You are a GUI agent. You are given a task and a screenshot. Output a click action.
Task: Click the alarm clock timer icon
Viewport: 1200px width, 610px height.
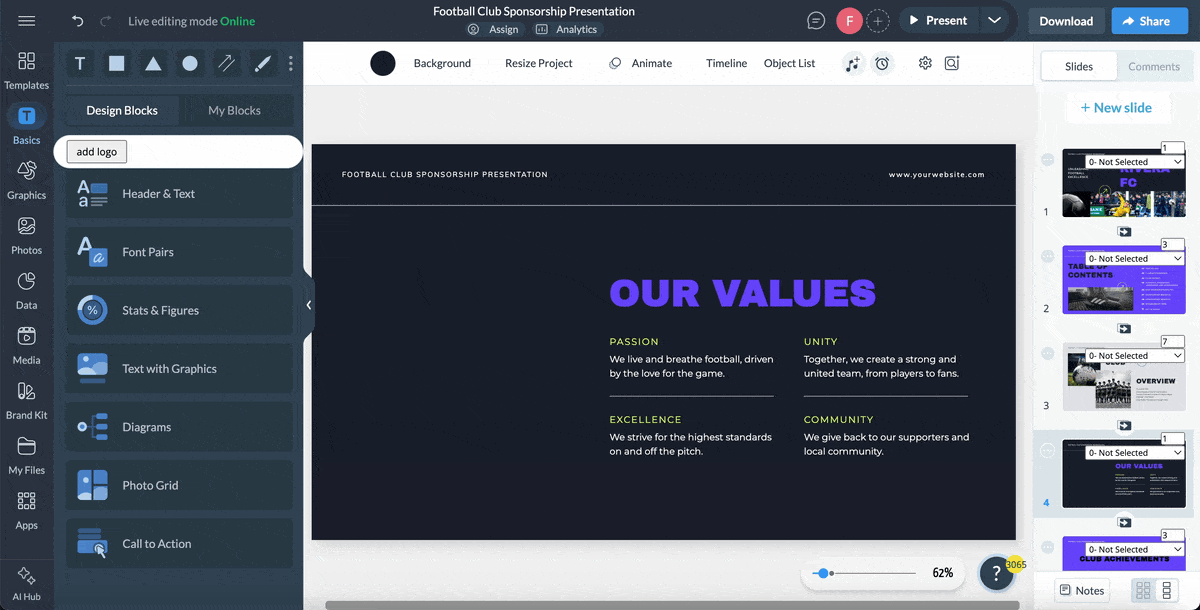pos(882,64)
